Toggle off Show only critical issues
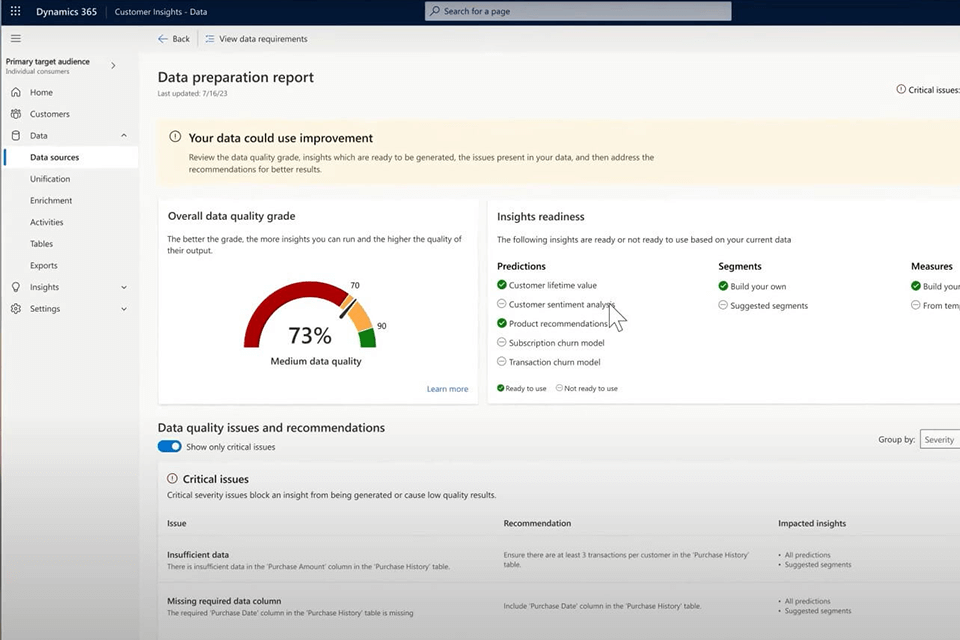 click(x=169, y=447)
